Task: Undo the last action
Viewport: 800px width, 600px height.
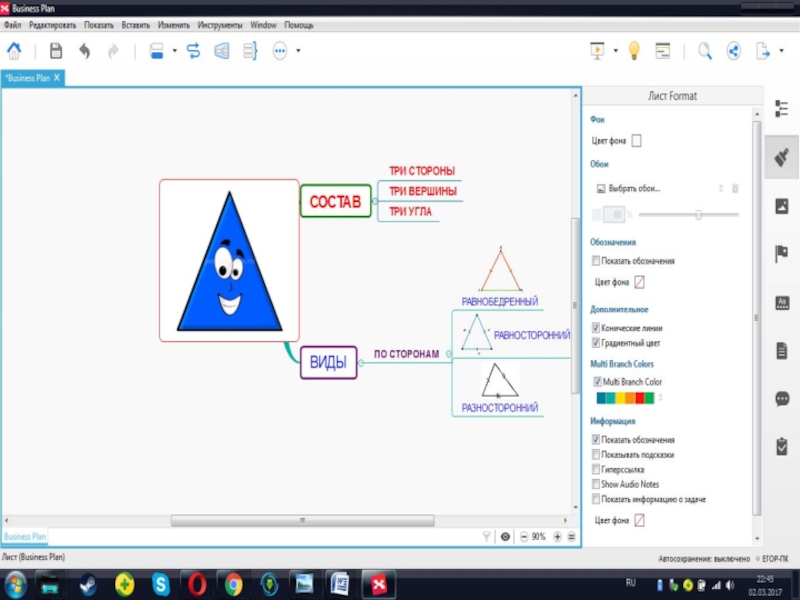Action: tap(84, 51)
